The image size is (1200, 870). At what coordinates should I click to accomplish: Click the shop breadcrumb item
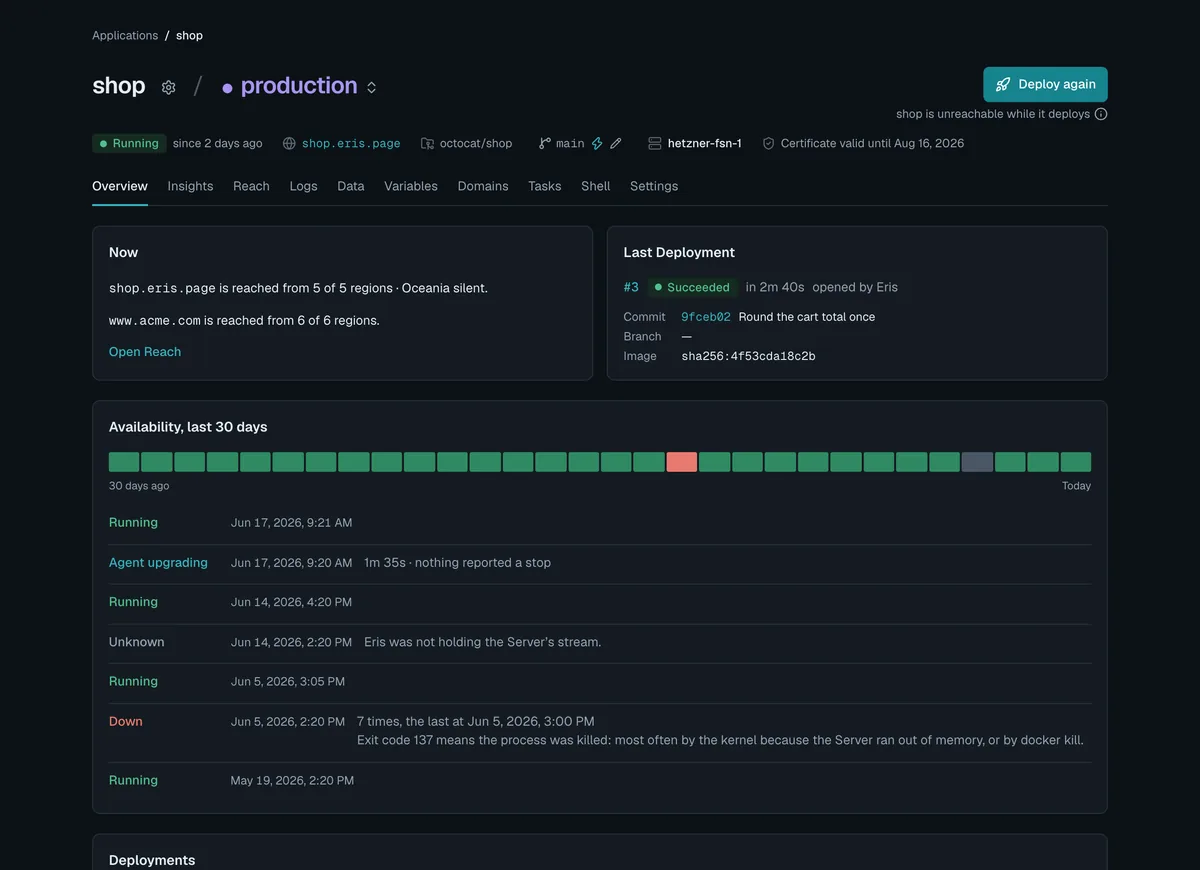(189, 35)
